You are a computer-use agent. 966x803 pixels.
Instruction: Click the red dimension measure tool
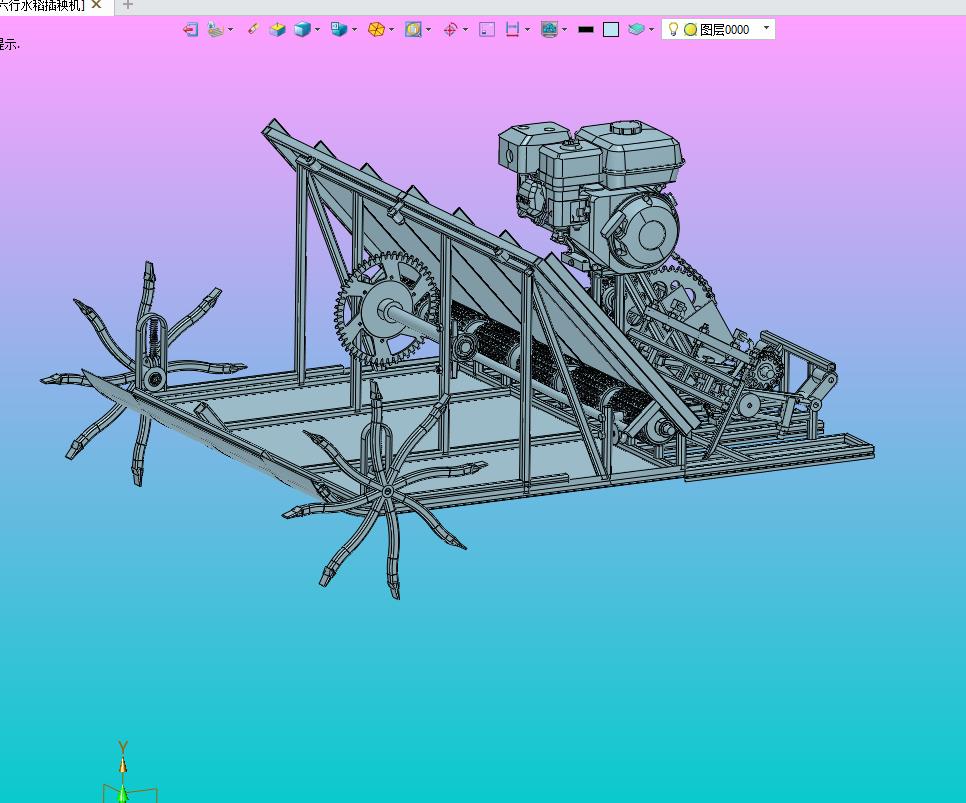click(x=513, y=30)
